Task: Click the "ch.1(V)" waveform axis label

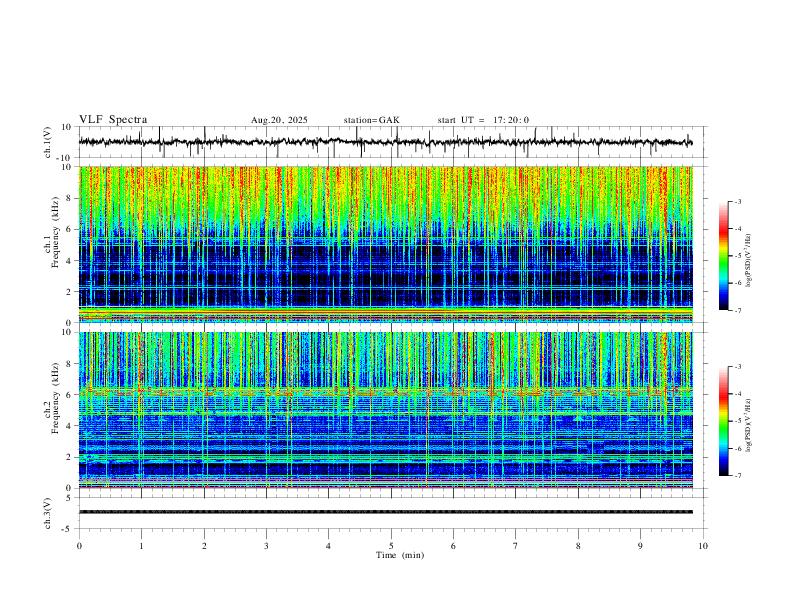Action: pyautogui.click(x=48, y=142)
